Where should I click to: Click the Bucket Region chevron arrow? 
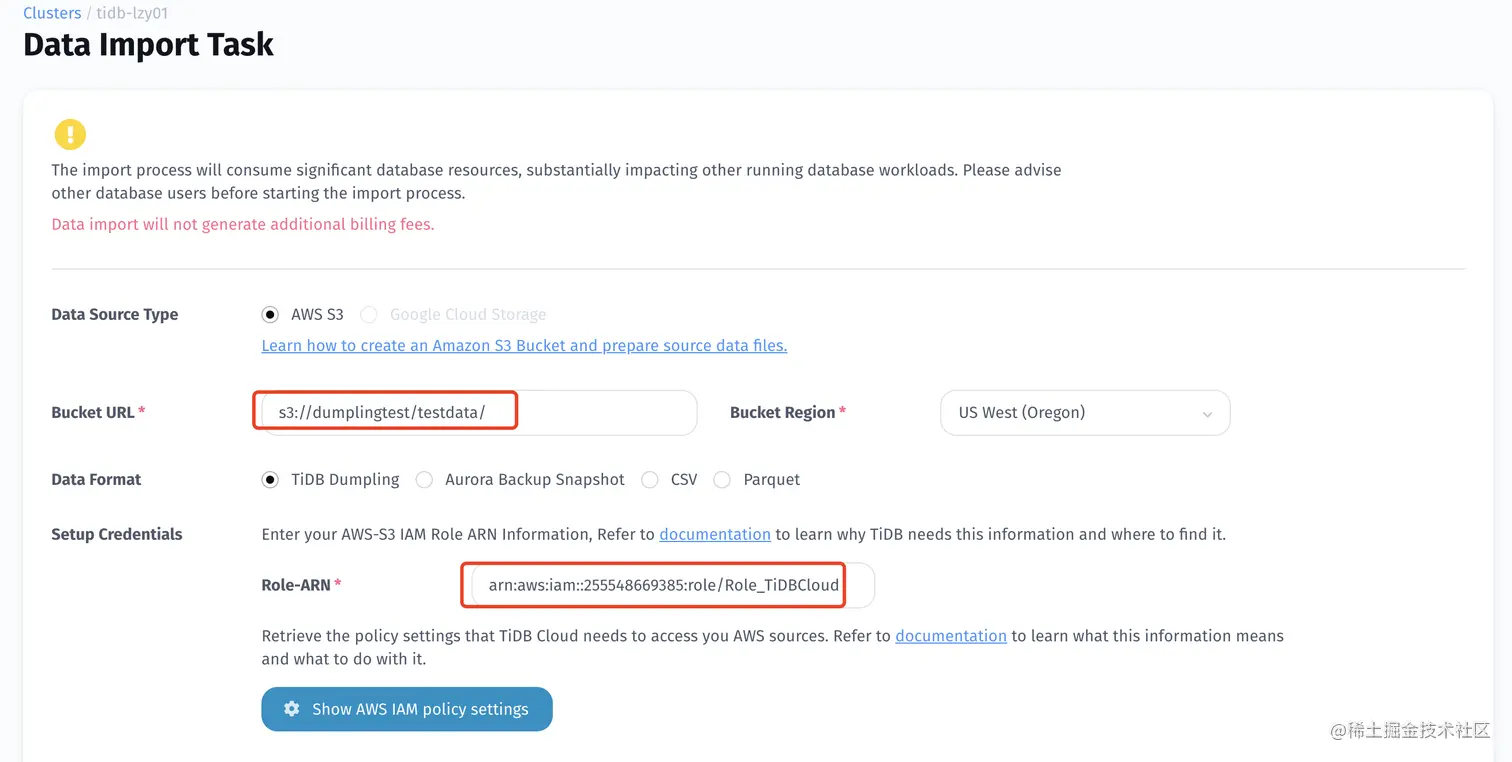[x=1207, y=414]
